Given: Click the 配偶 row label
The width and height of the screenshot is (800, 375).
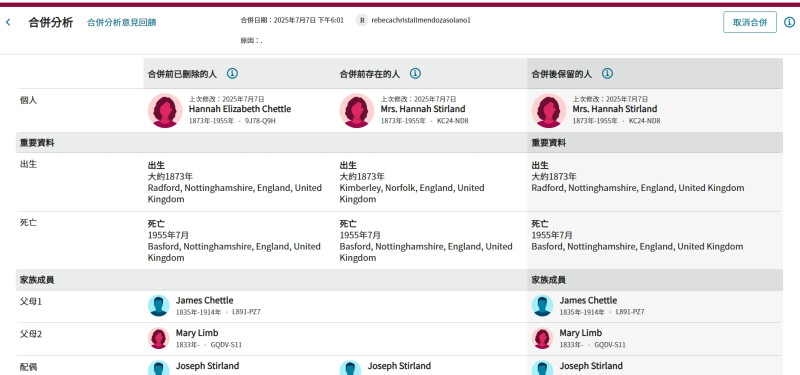Looking at the screenshot, I should tap(29, 367).
